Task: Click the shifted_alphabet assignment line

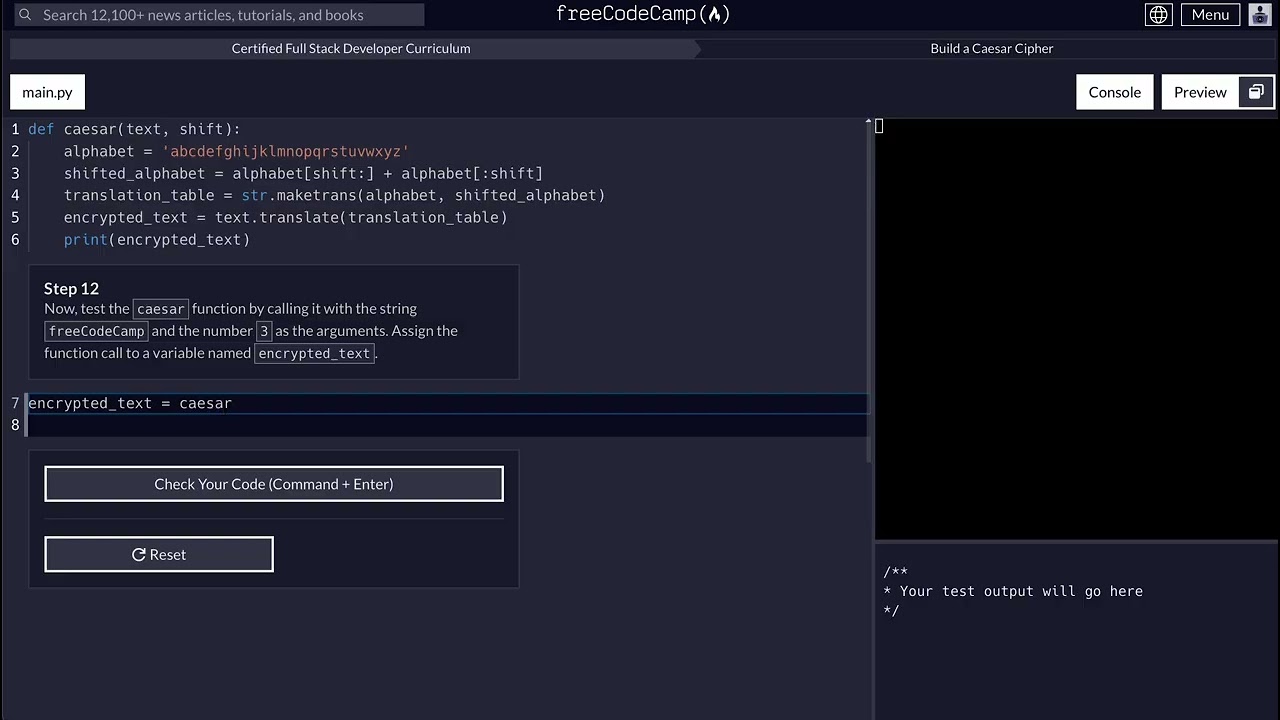Action: point(303,173)
